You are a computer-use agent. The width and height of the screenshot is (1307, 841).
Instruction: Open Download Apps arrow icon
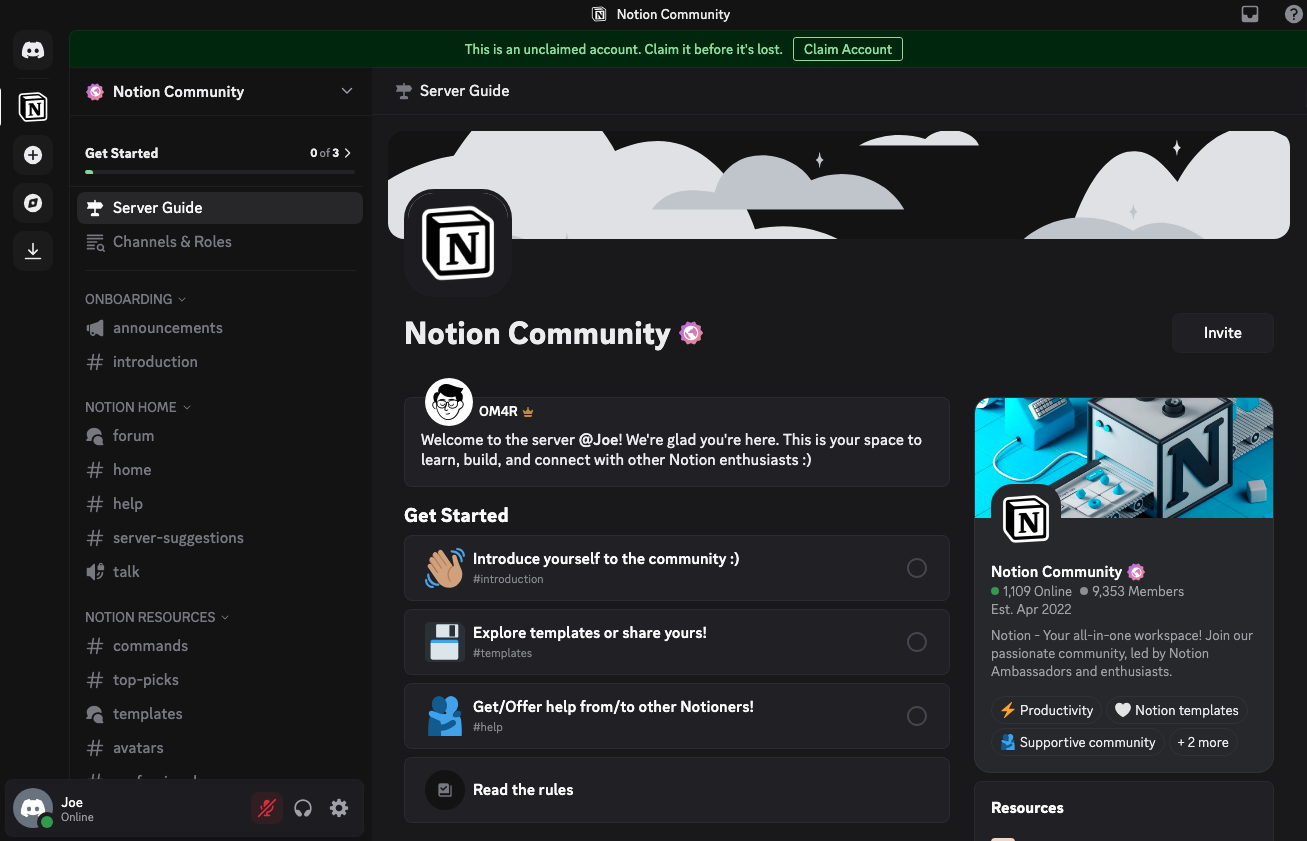point(33,251)
